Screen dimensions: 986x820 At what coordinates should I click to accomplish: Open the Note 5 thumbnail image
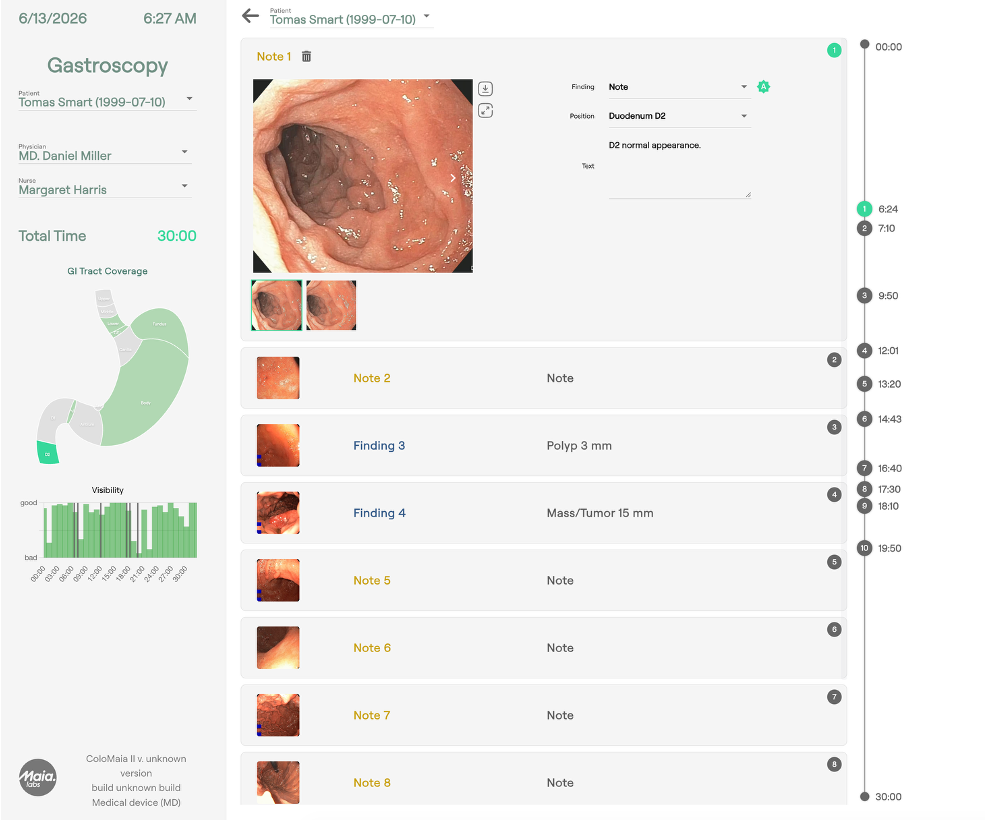point(278,580)
